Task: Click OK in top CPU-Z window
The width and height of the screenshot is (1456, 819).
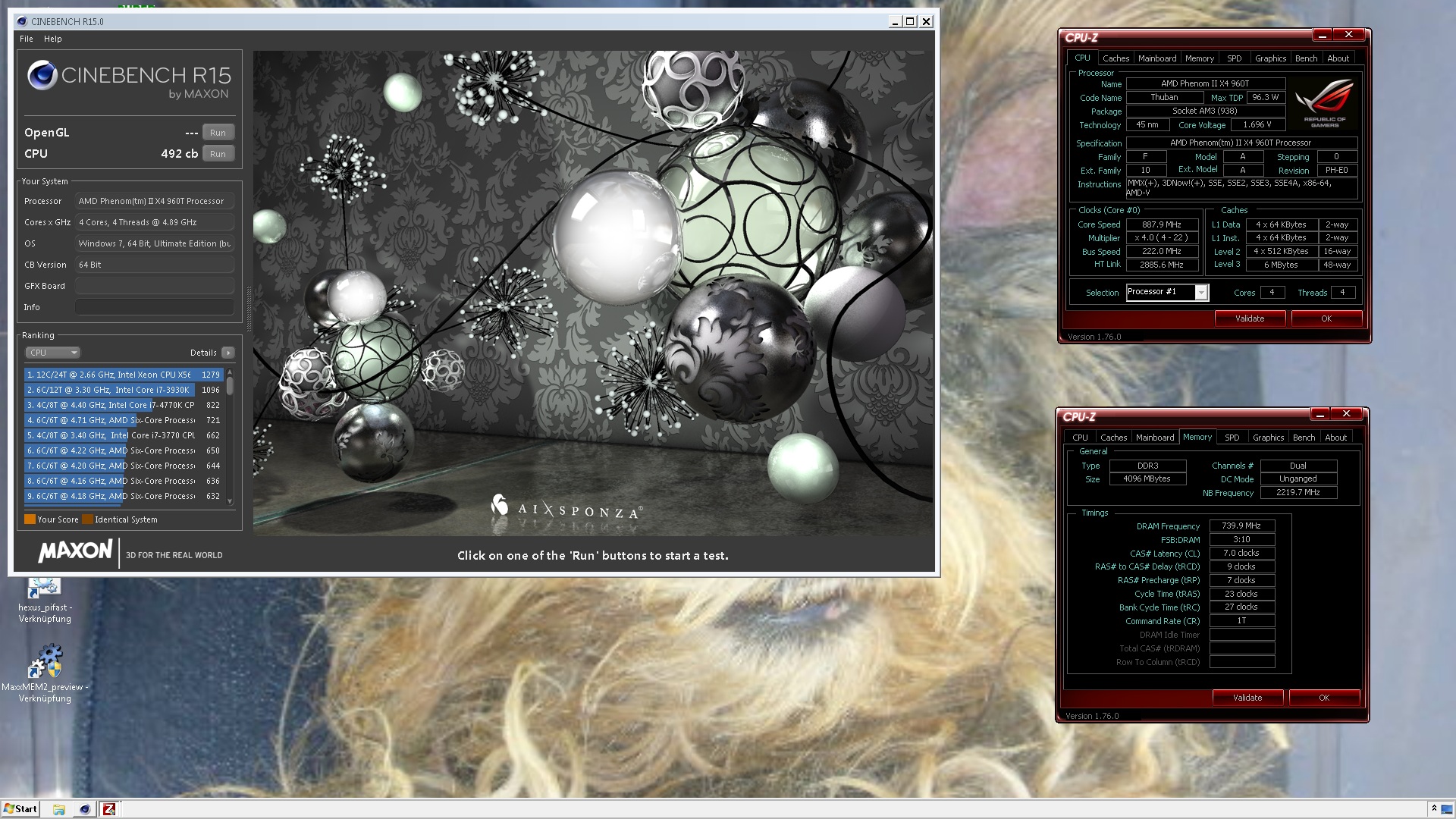Action: [1326, 318]
